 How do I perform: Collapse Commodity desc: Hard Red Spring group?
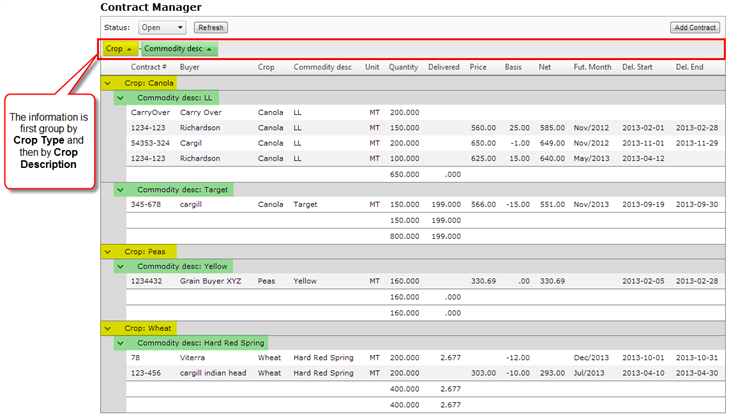120,343
